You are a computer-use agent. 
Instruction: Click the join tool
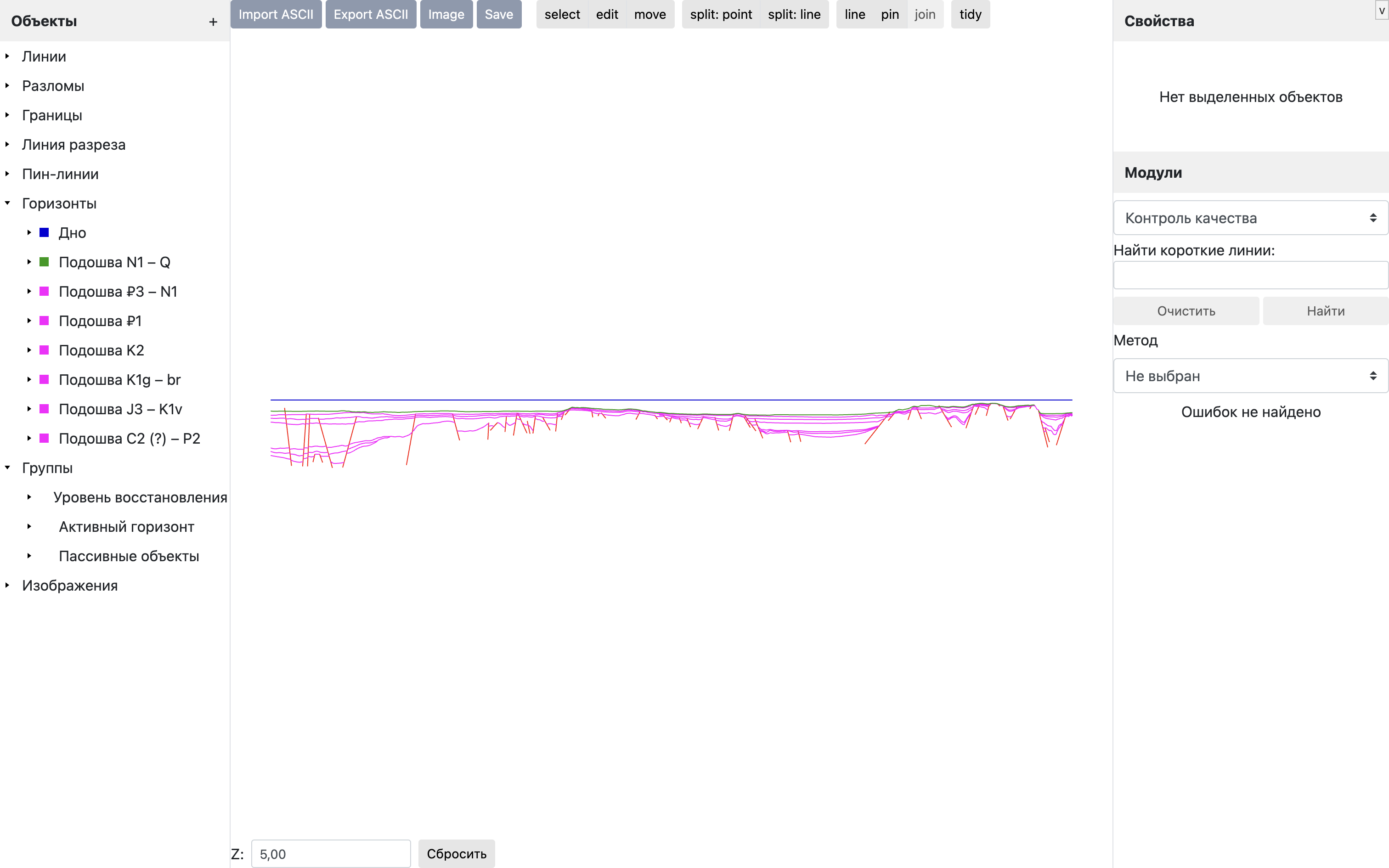click(925, 14)
